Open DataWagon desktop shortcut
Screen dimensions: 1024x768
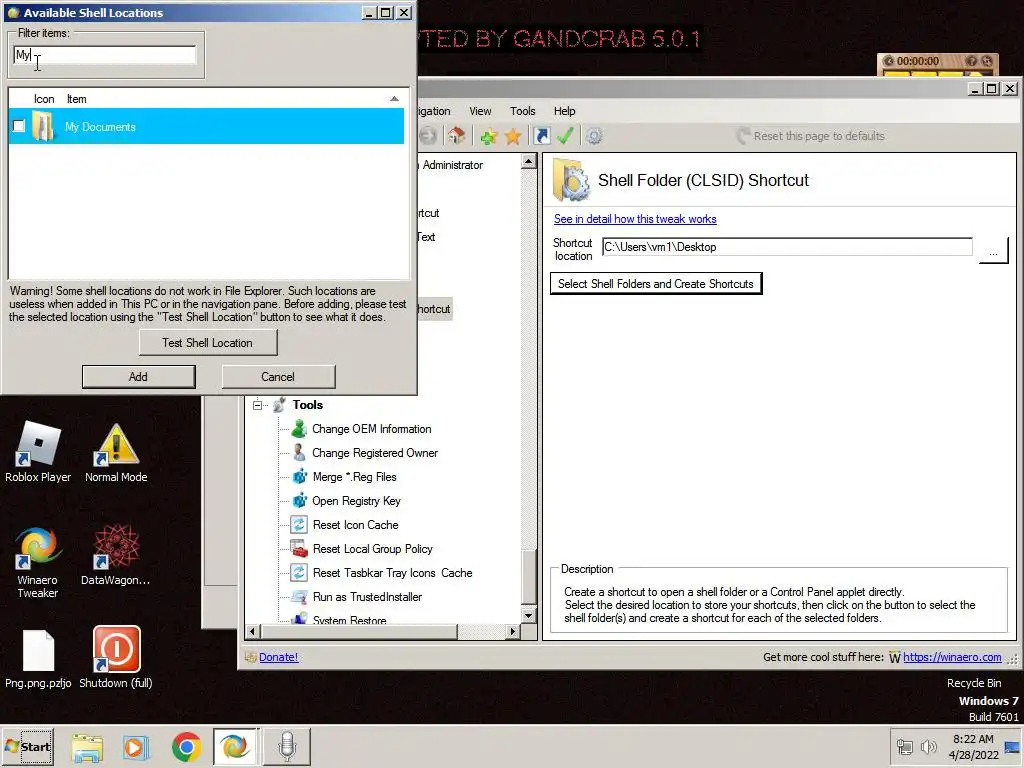(116, 555)
